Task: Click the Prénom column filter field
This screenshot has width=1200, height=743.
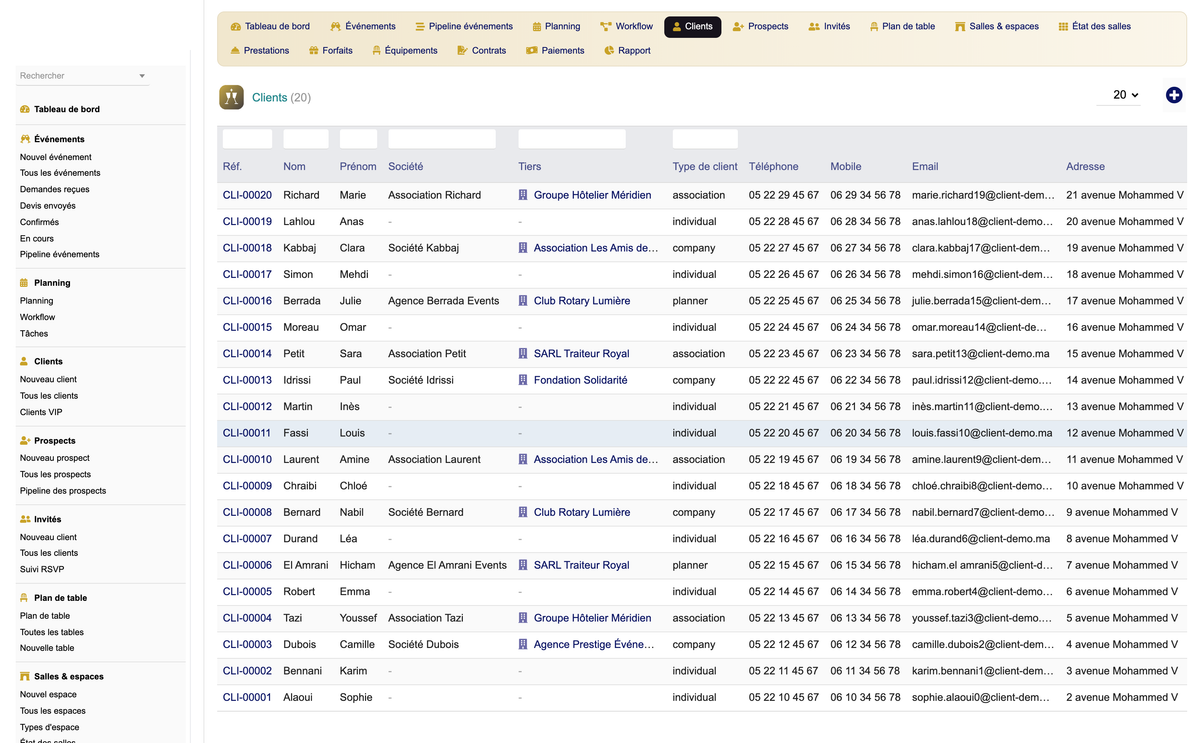Action: tap(358, 139)
